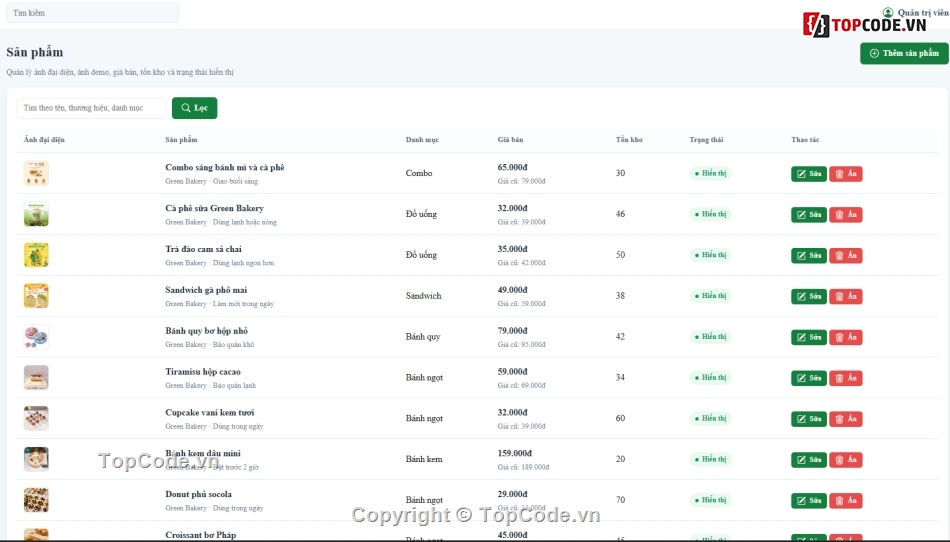
Task: Edit Combo sáng bánh mì và cà phê
Action: [x=808, y=174]
